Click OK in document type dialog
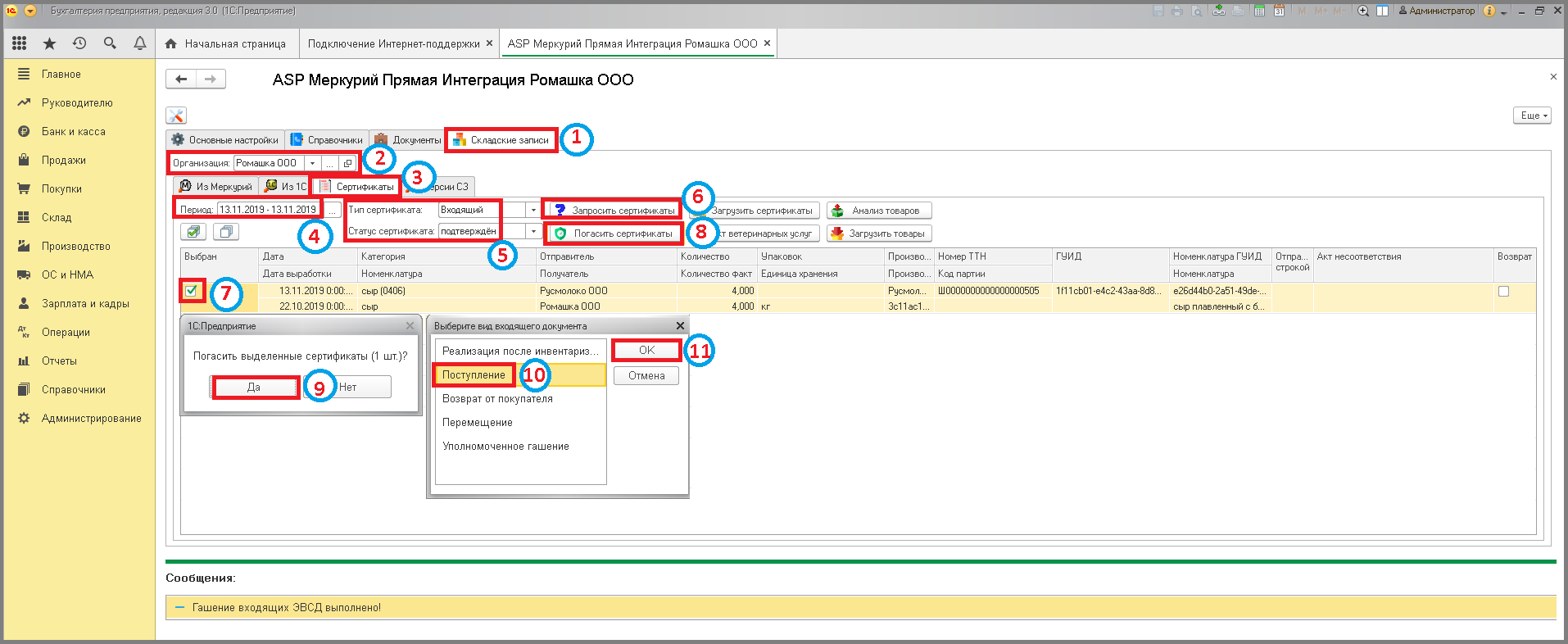The image size is (1568, 644). coord(646,350)
